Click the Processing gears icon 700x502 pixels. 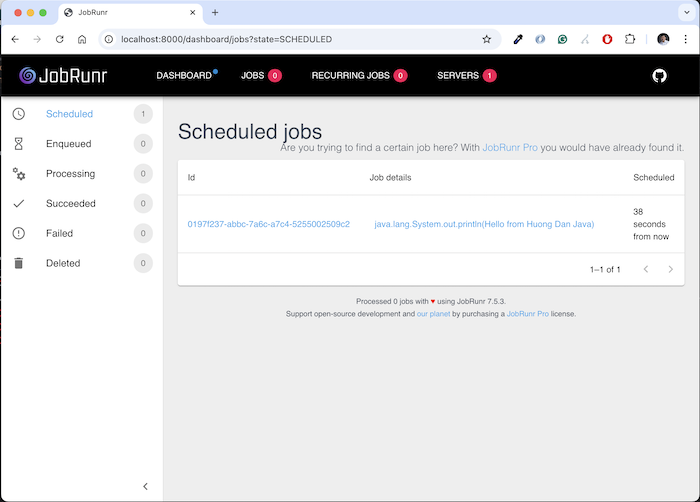point(19,174)
